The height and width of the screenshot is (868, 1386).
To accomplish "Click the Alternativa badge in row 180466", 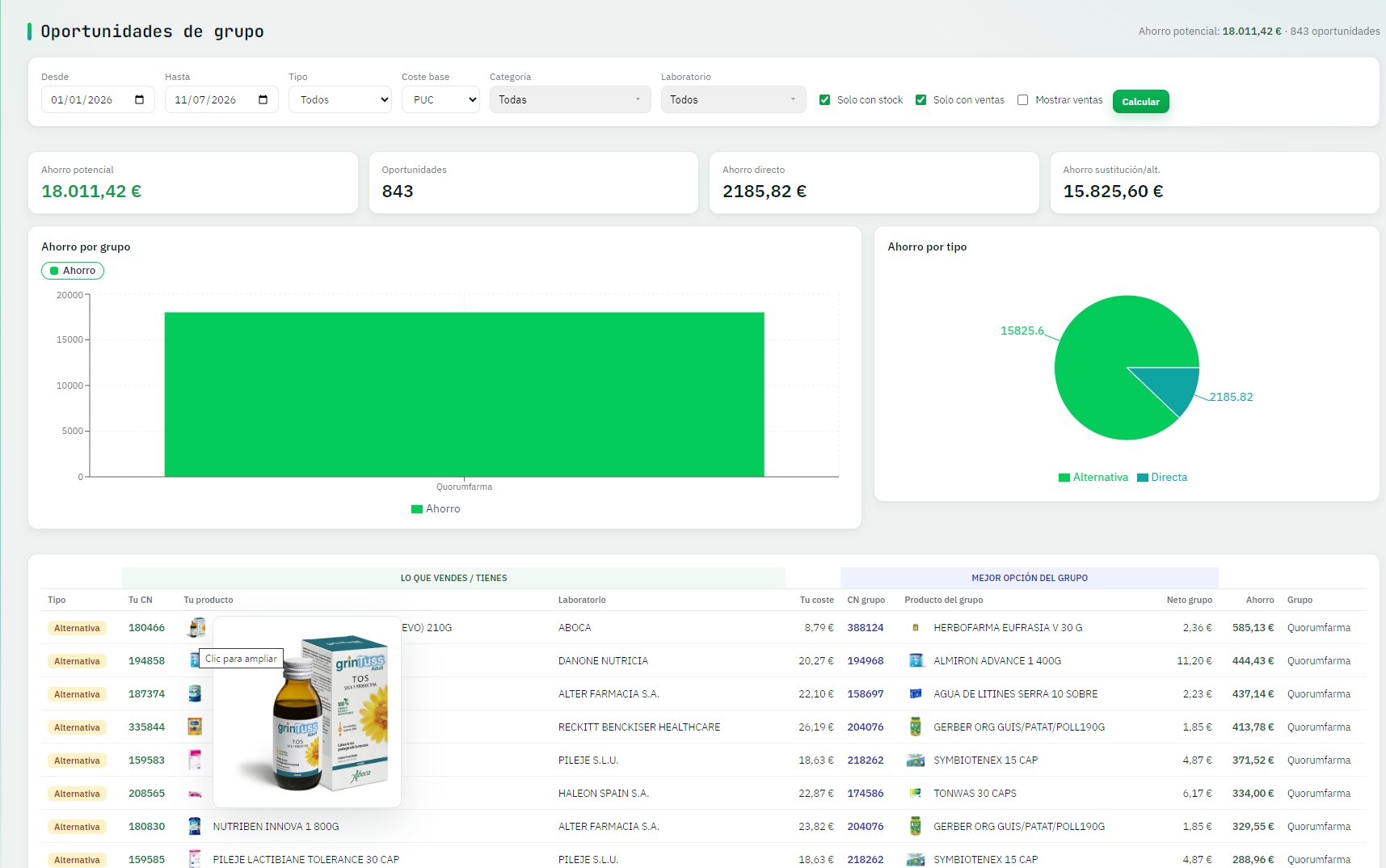I will tap(77, 629).
